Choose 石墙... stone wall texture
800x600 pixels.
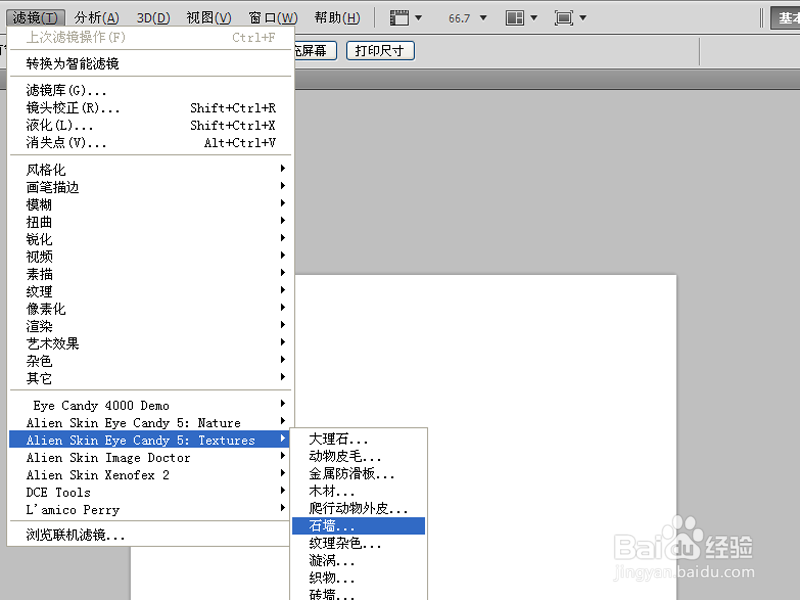pyautogui.click(x=359, y=526)
